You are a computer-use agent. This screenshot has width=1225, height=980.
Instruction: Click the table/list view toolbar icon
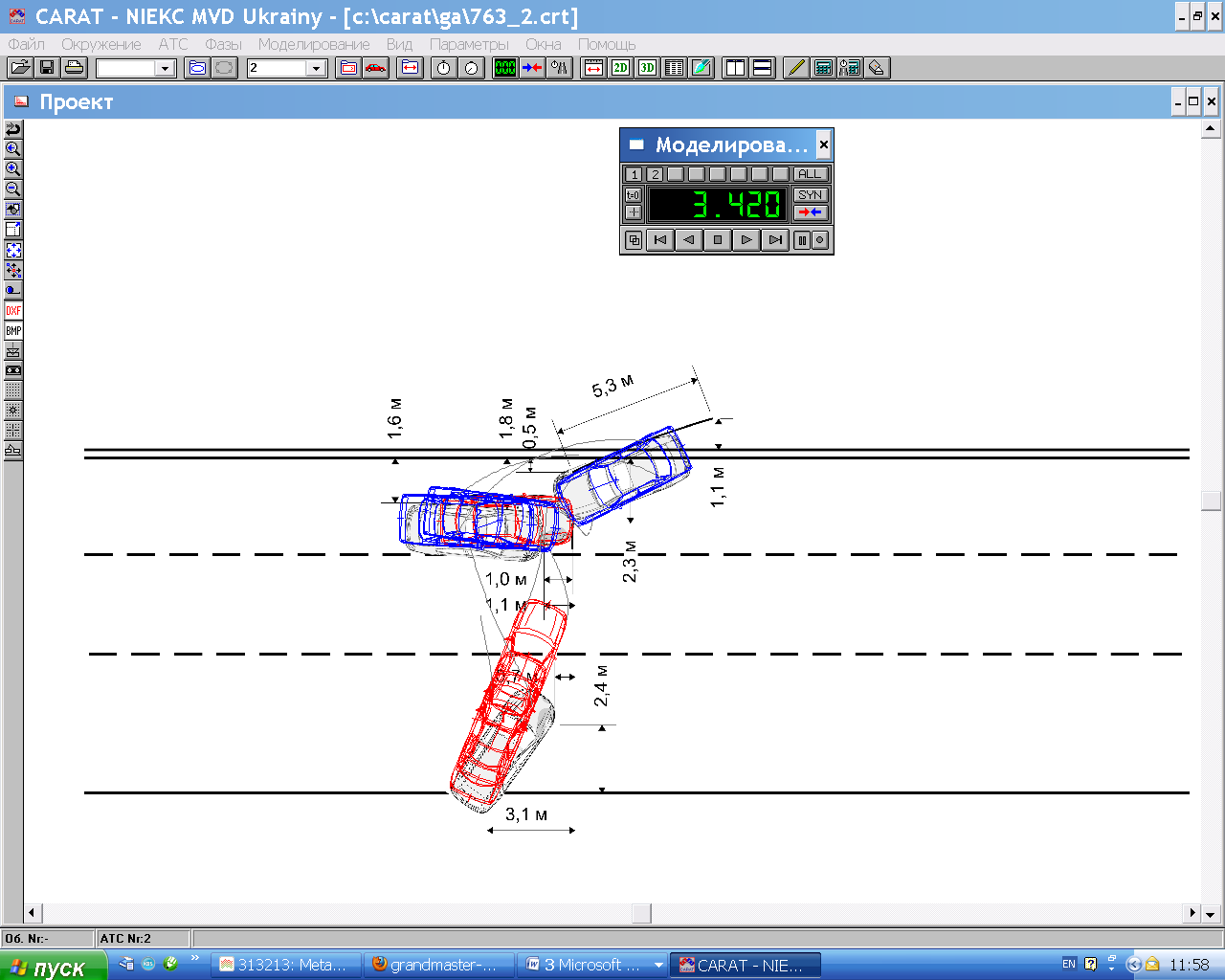(x=675, y=68)
